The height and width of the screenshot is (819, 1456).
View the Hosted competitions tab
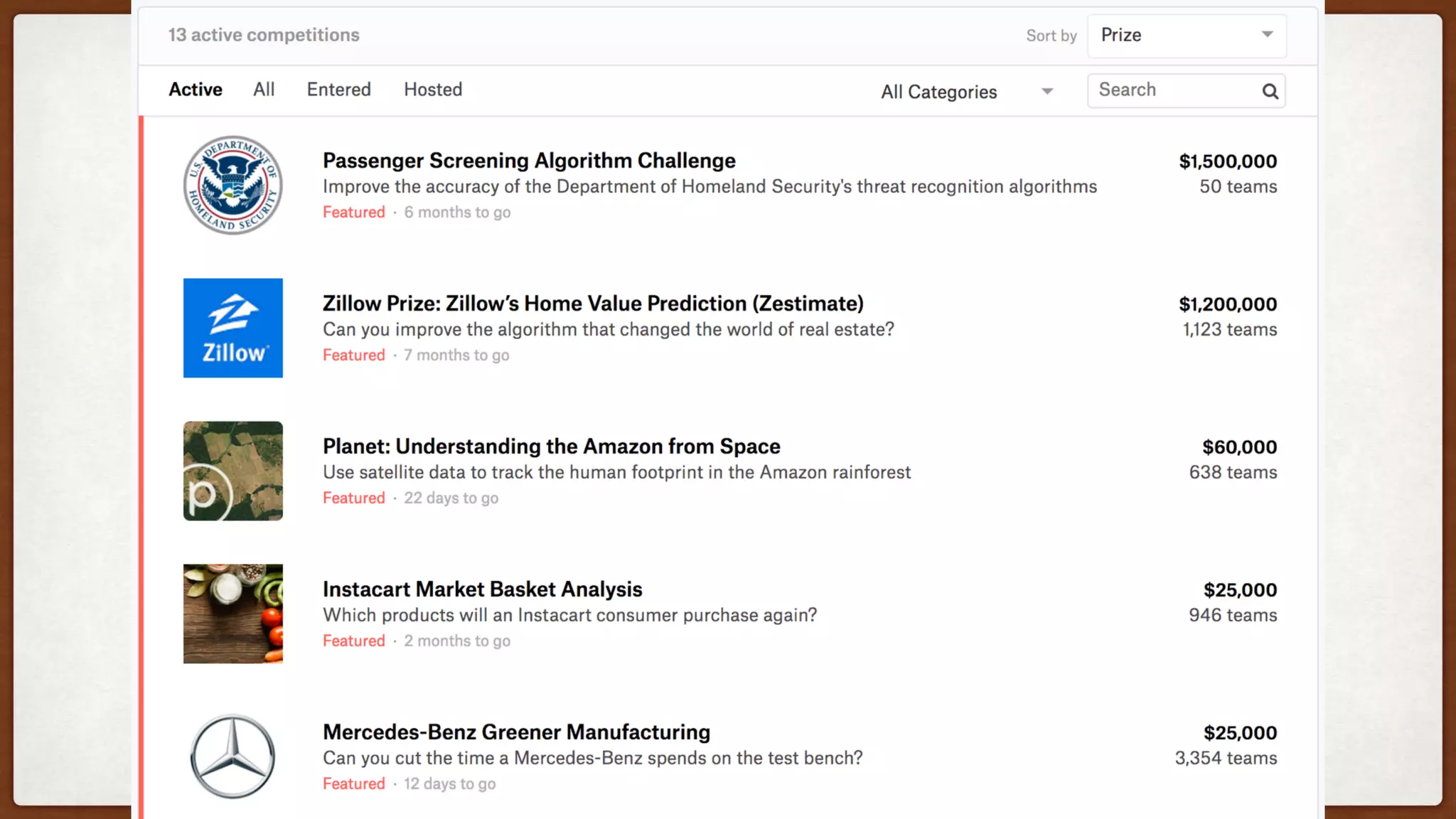pyautogui.click(x=433, y=90)
